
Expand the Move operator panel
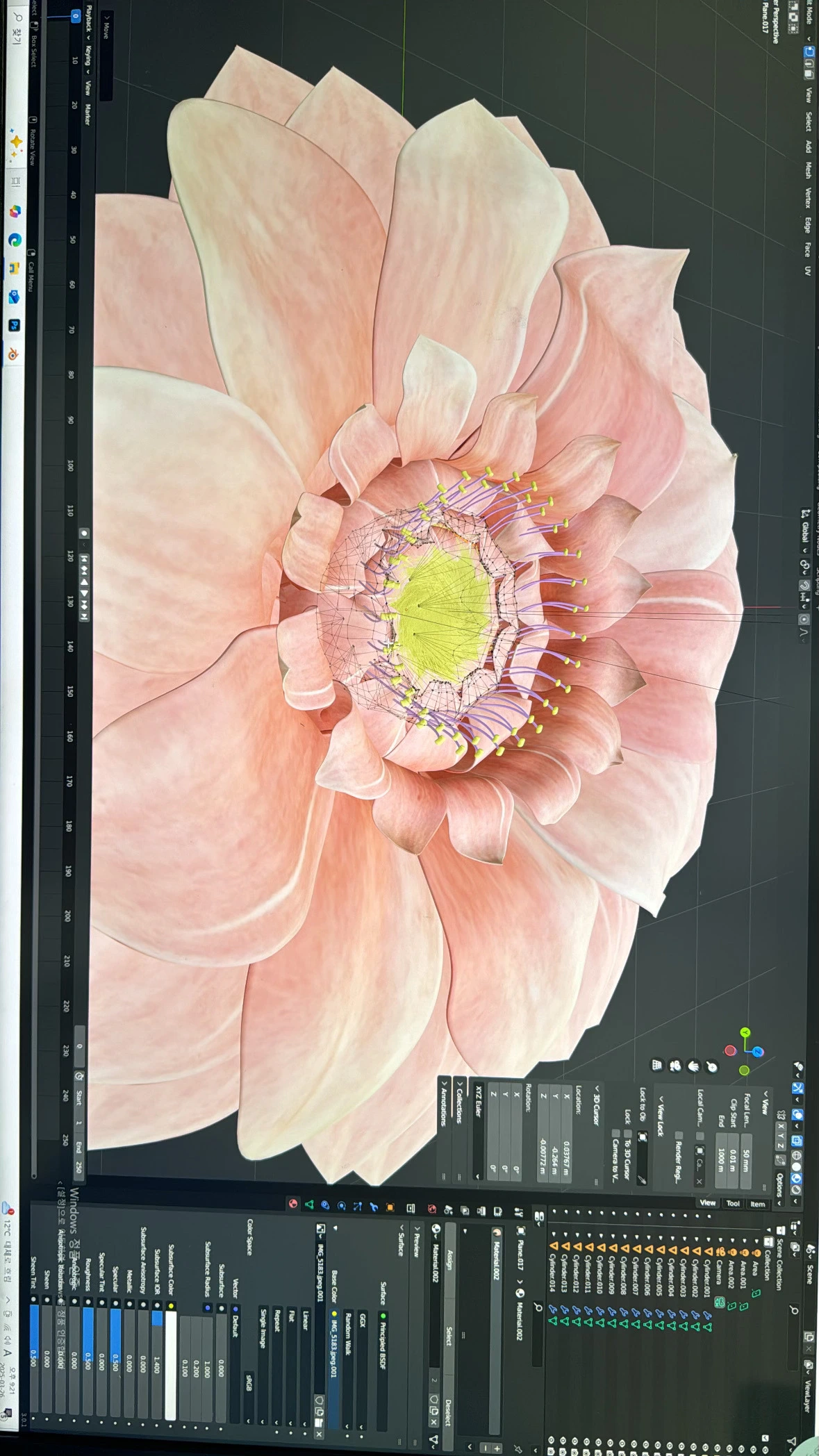(106, 26)
